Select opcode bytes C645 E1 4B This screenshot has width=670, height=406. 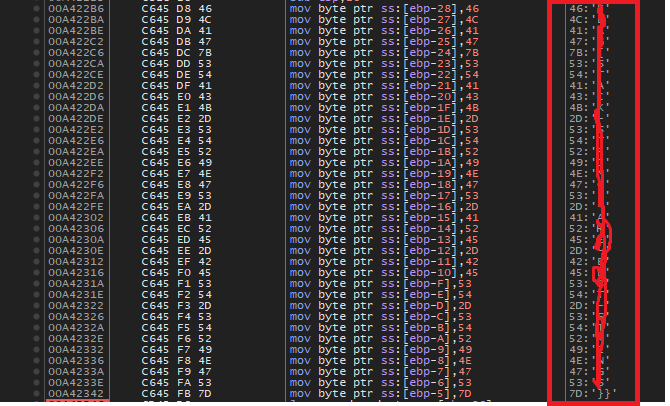tap(176, 108)
